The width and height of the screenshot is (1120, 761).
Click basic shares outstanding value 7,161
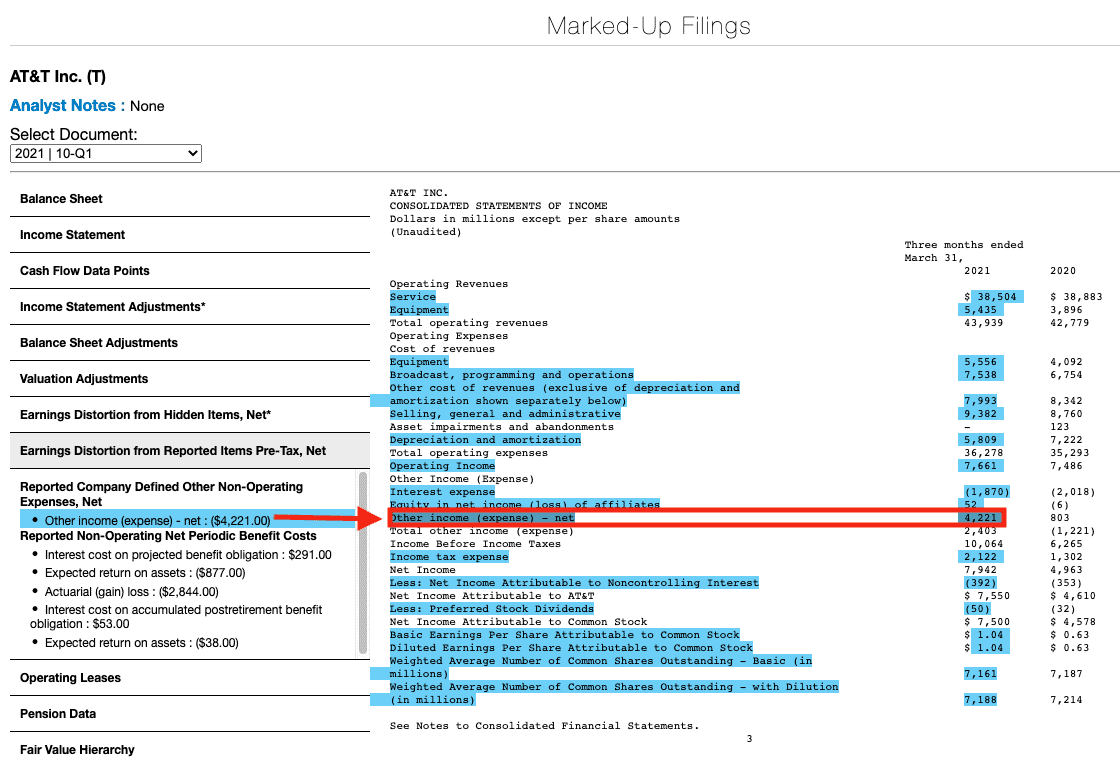(x=980, y=673)
